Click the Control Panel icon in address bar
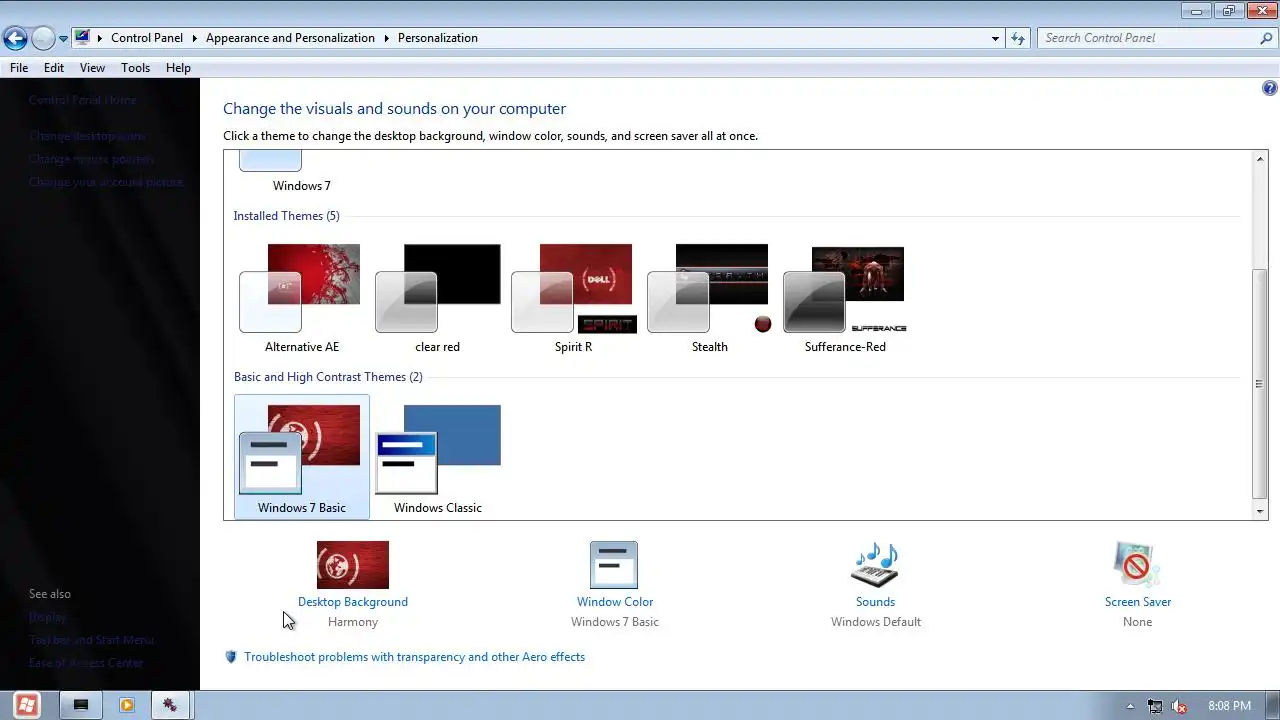Image resolution: width=1280 pixels, height=720 pixels. pyautogui.click(x=82, y=38)
